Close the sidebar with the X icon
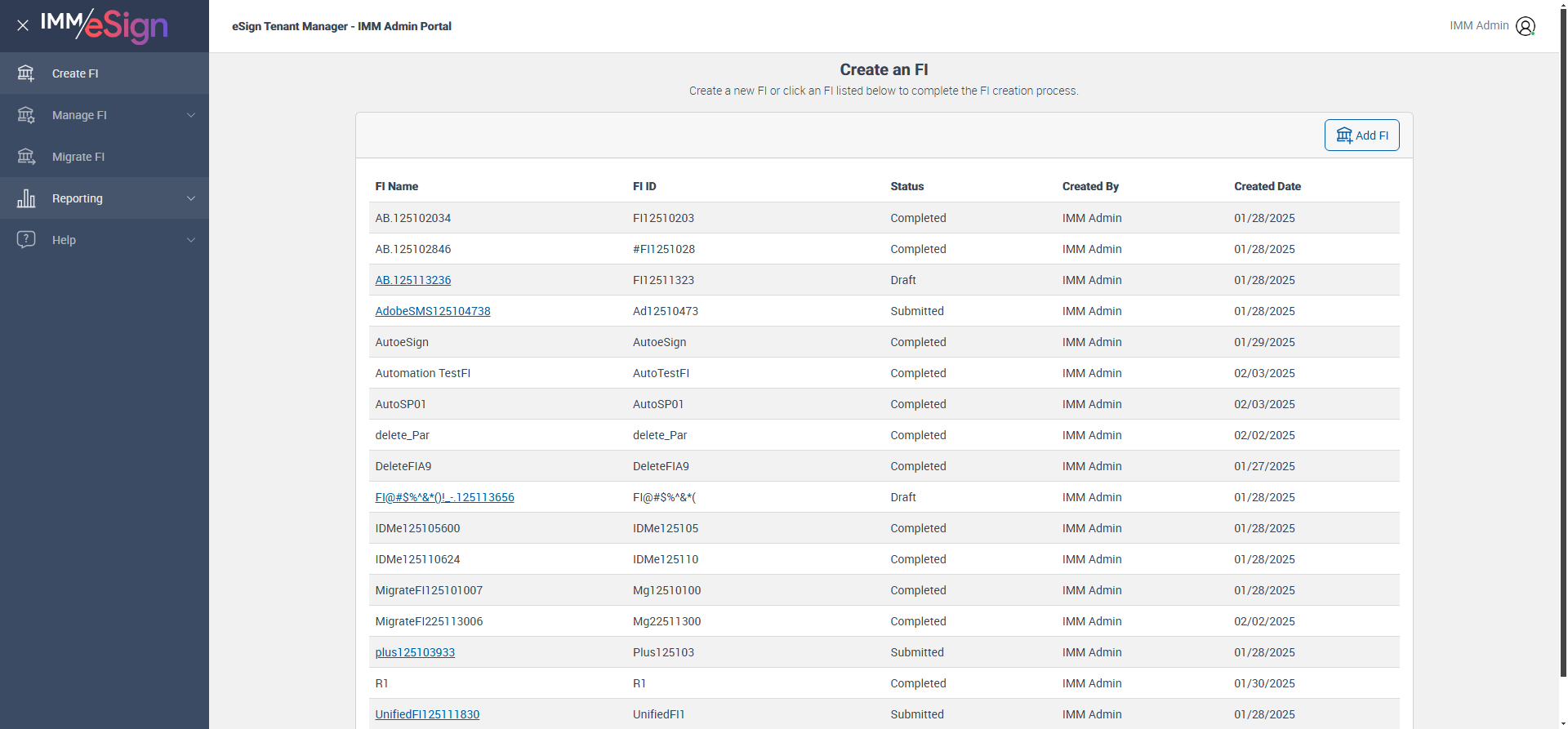Screen dimensions: 1568x729 (x=23, y=25)
